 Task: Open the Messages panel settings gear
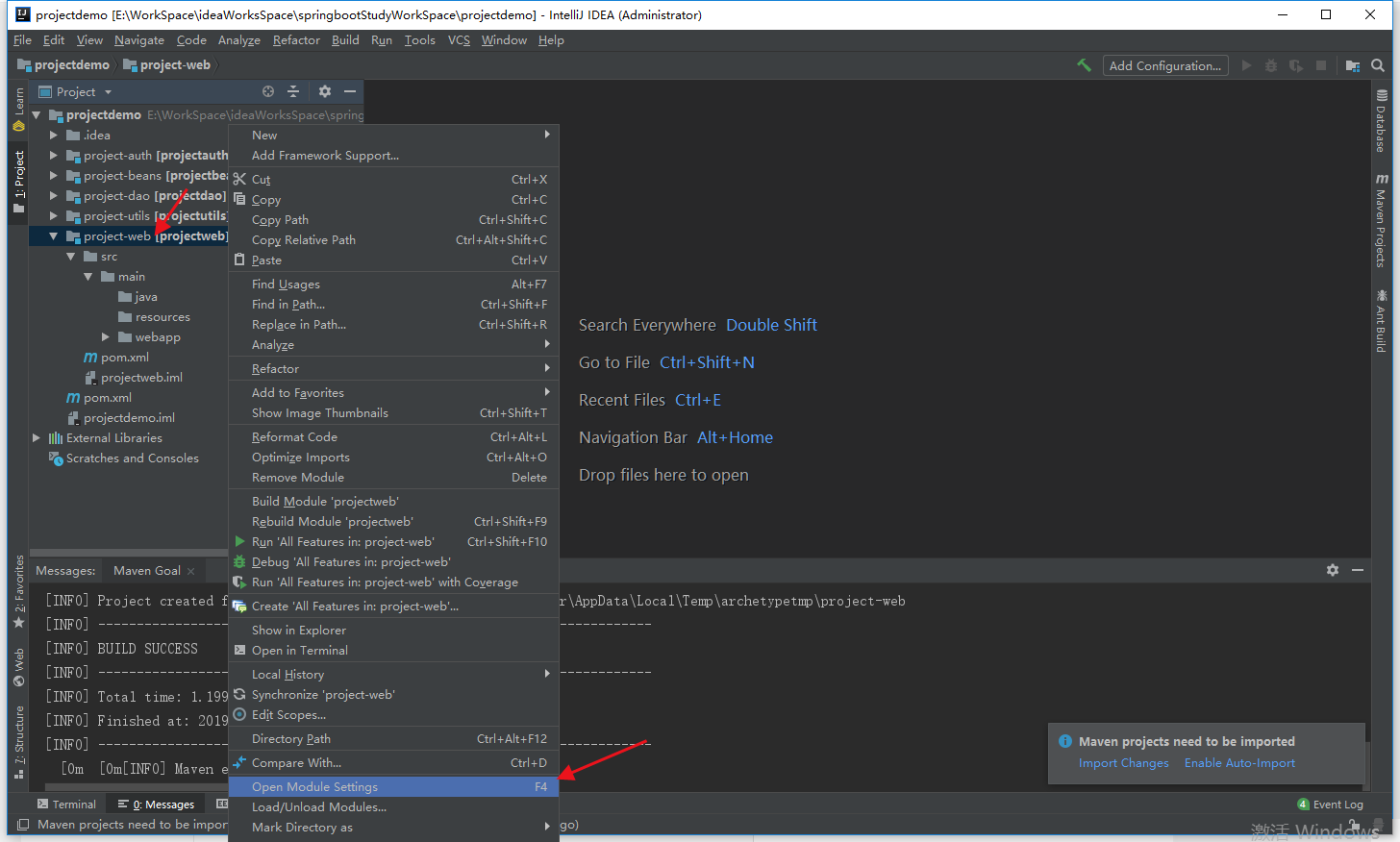[x=1333, y=570]
